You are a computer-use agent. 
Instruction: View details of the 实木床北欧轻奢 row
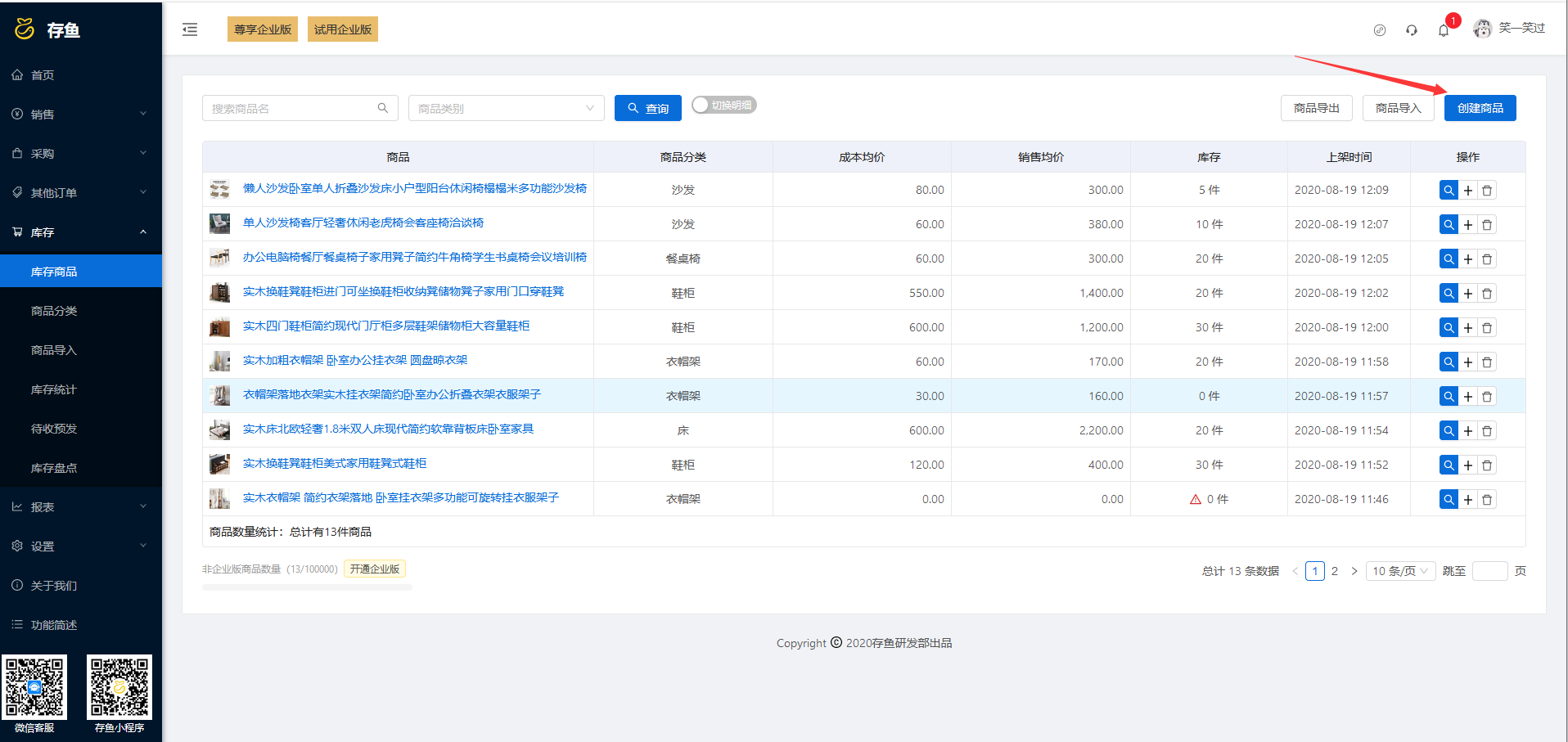(1449, 430)
